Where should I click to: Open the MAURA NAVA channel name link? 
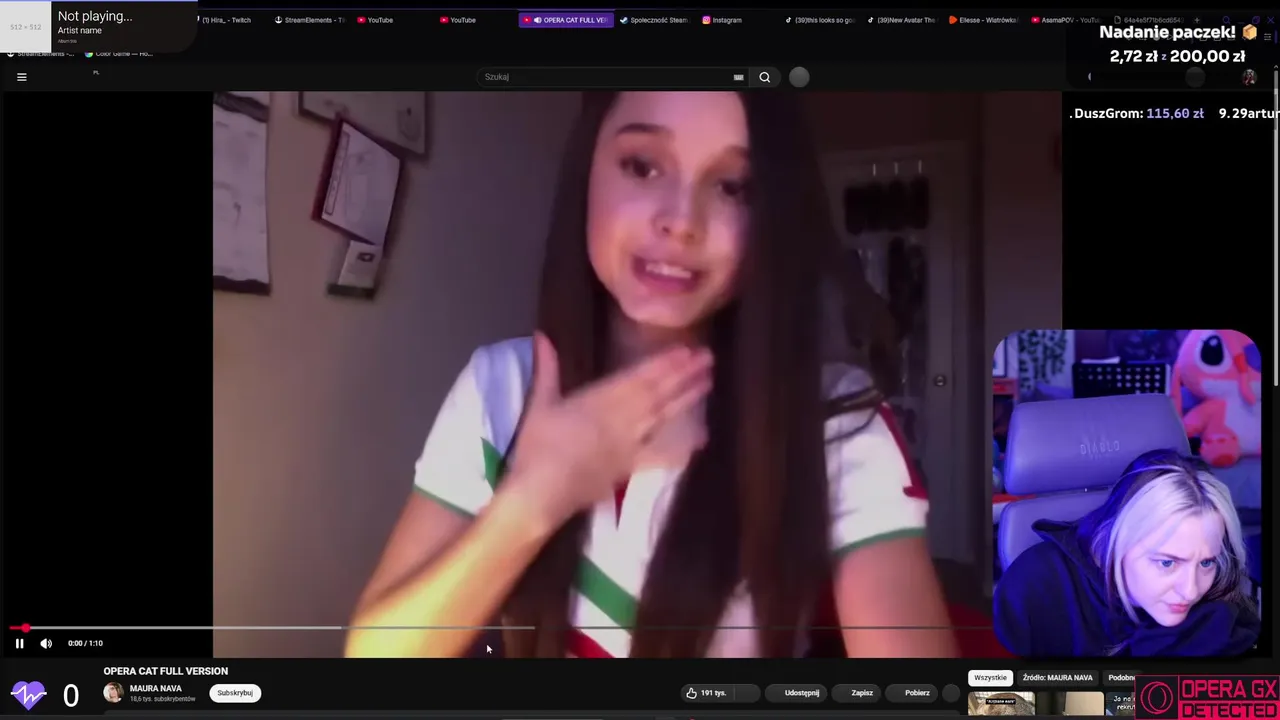[155, 688]
